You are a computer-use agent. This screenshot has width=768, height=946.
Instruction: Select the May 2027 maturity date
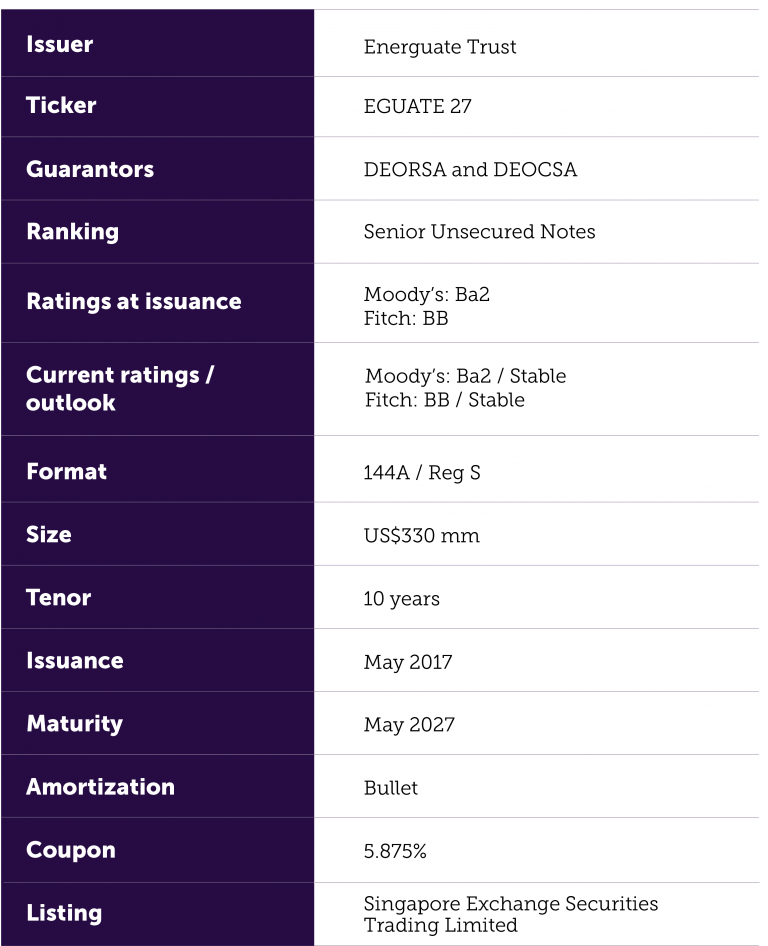coord(409,725)
